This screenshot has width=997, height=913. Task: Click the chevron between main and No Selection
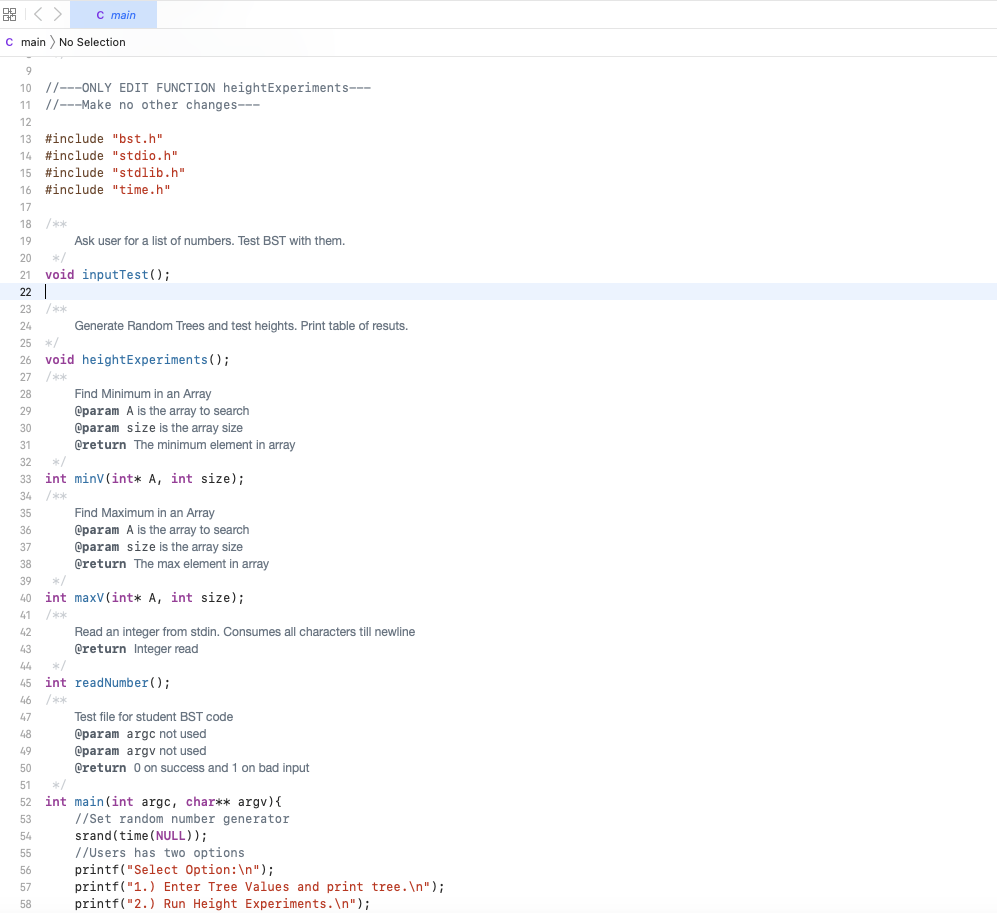49,42
